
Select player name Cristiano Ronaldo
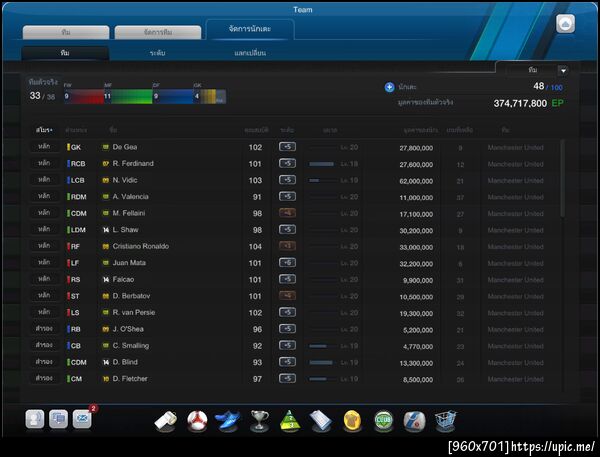(x=140, y=246)
